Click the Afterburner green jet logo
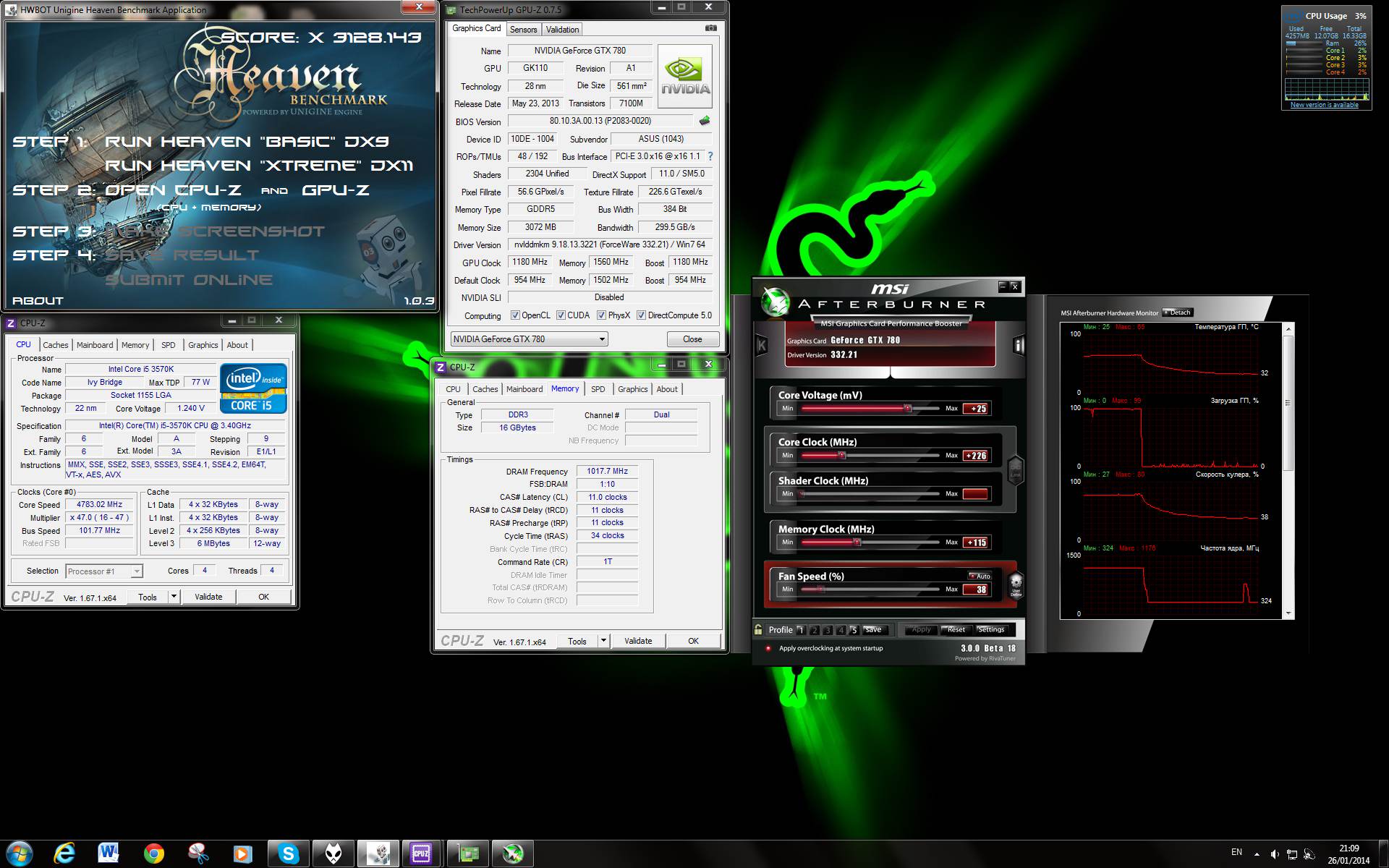This screenshot has height=868, width=1389. click(x=775, y=302)
